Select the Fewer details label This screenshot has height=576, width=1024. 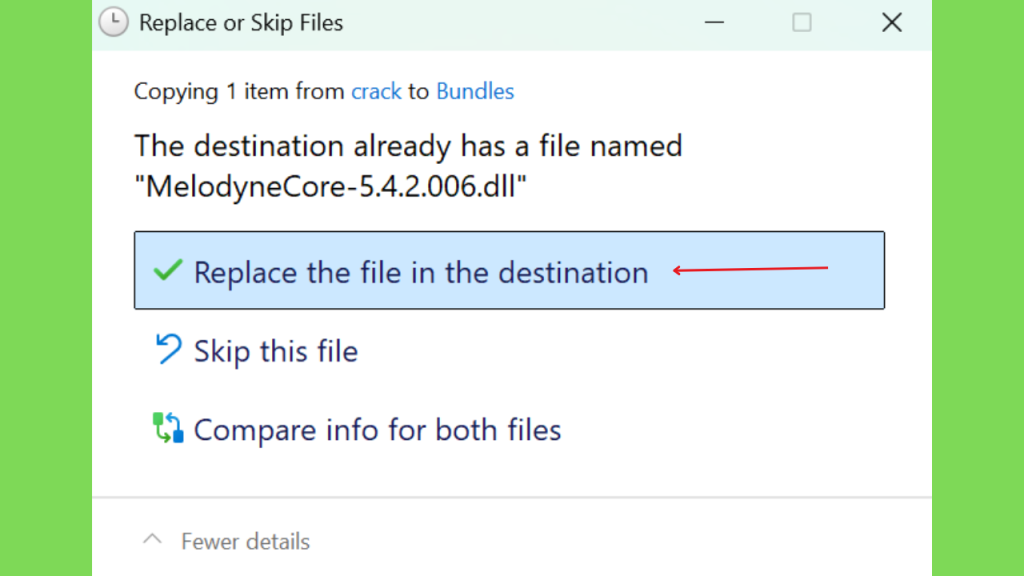(x=246, y=541)
